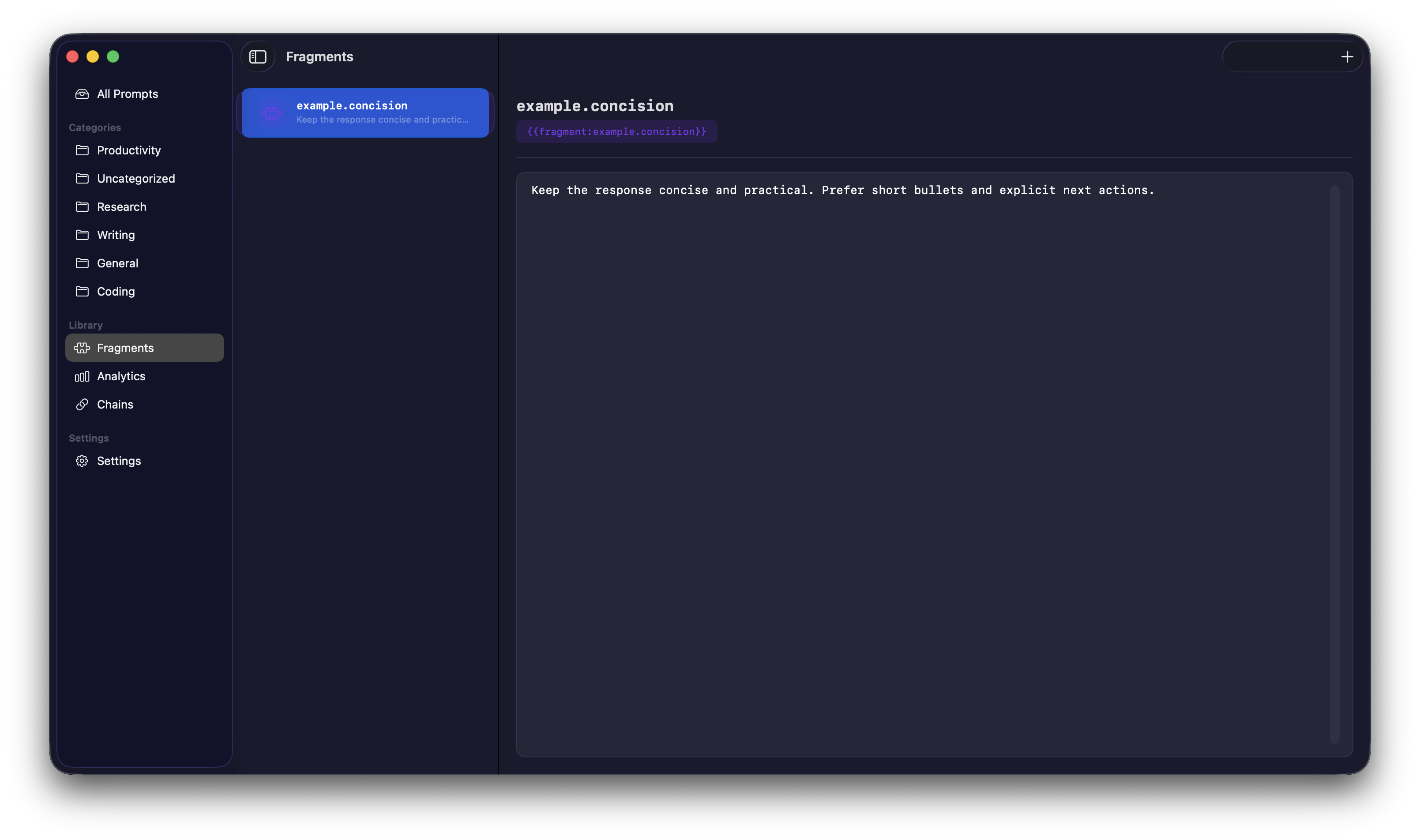Select the Settings entry under Settings section
1420x840 pixels.
(x=119, y=461)
